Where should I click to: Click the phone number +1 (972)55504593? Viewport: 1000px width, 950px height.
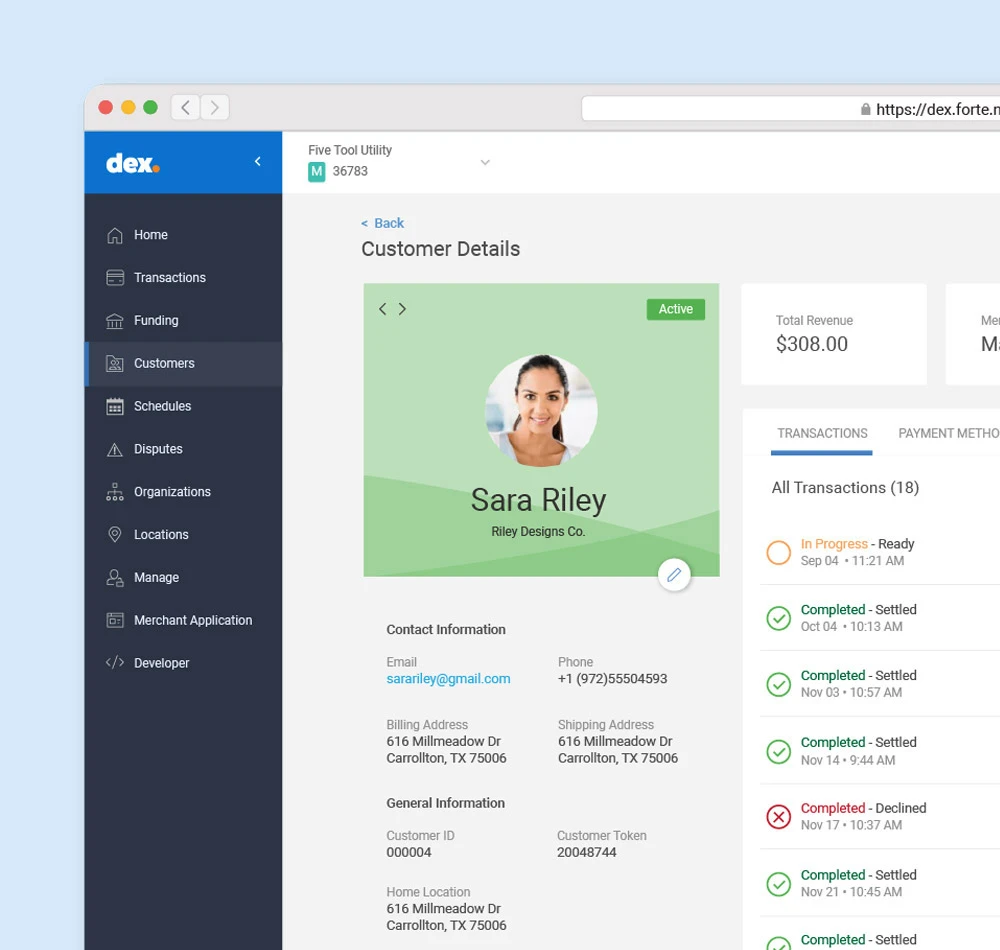[612, 679]
